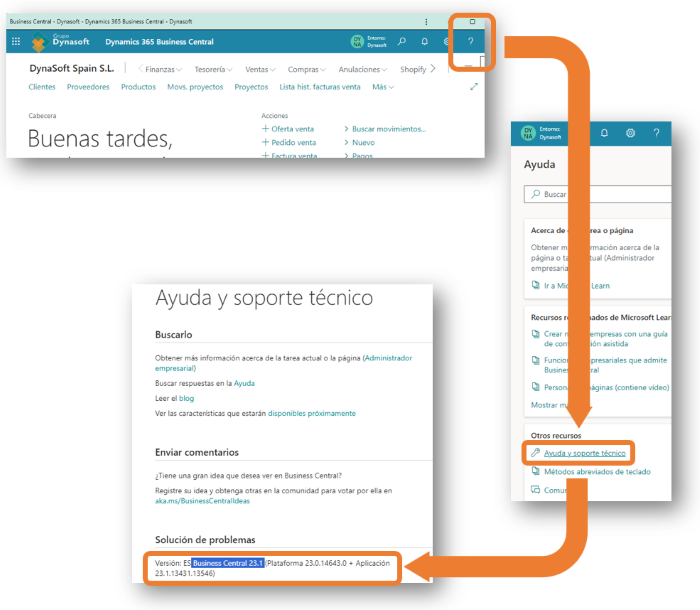Click user avatar in Ayuda panel header
Screen dimensions: 700x610
tap(528, 133)
